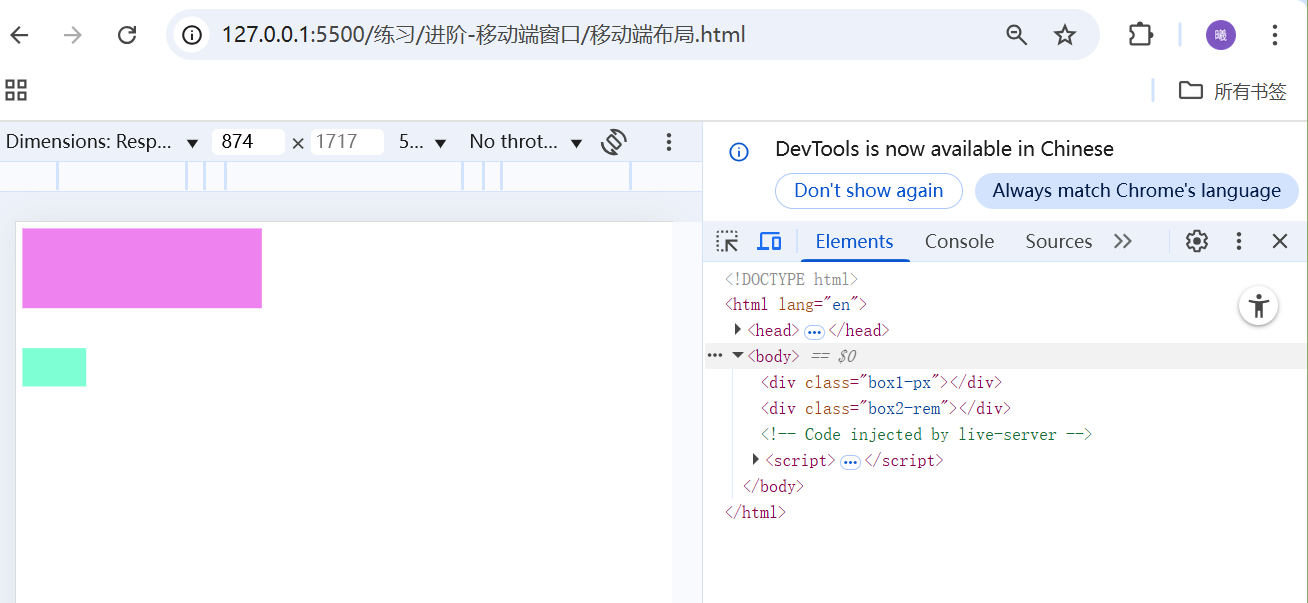
Task: Open the apps grid in bookmarks bar
Action: point(16,91)
